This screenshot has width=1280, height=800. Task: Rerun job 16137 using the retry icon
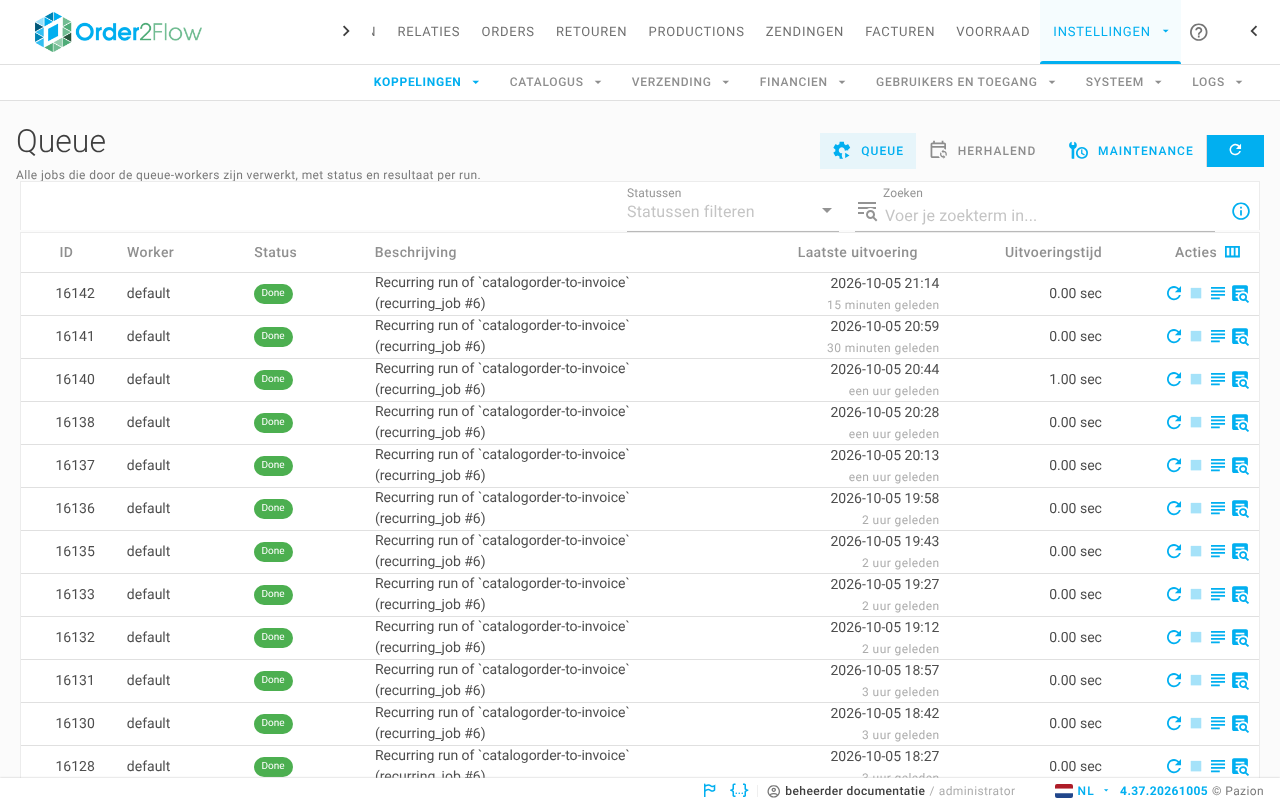1174,465
